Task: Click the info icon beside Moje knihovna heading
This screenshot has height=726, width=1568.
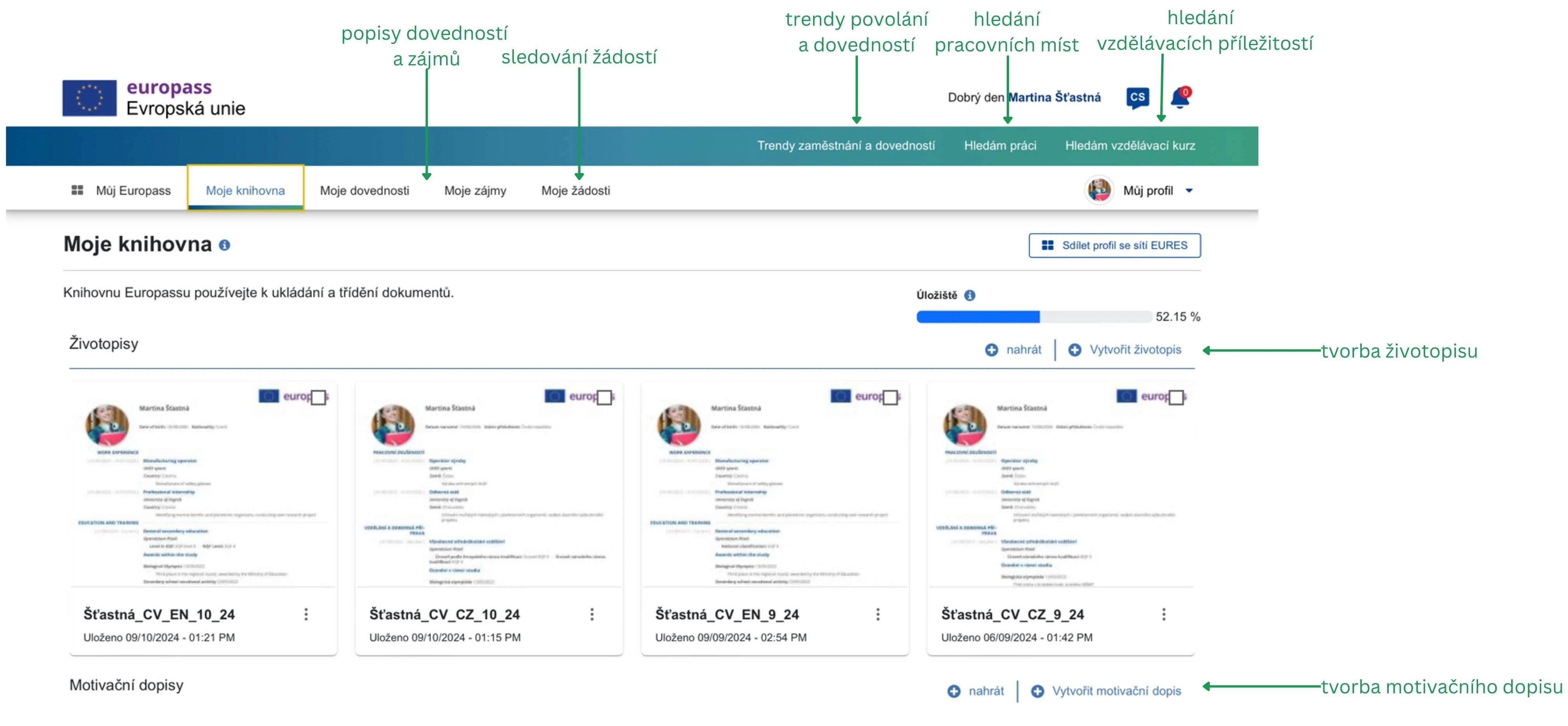Action: click(x=224, y=246)
